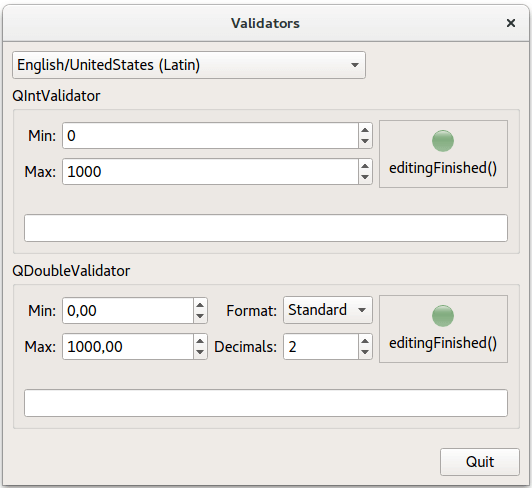Click the QDoubleValidator green LED indicator
This screenshot has height=488, width=532.
[x=443, y=316]
